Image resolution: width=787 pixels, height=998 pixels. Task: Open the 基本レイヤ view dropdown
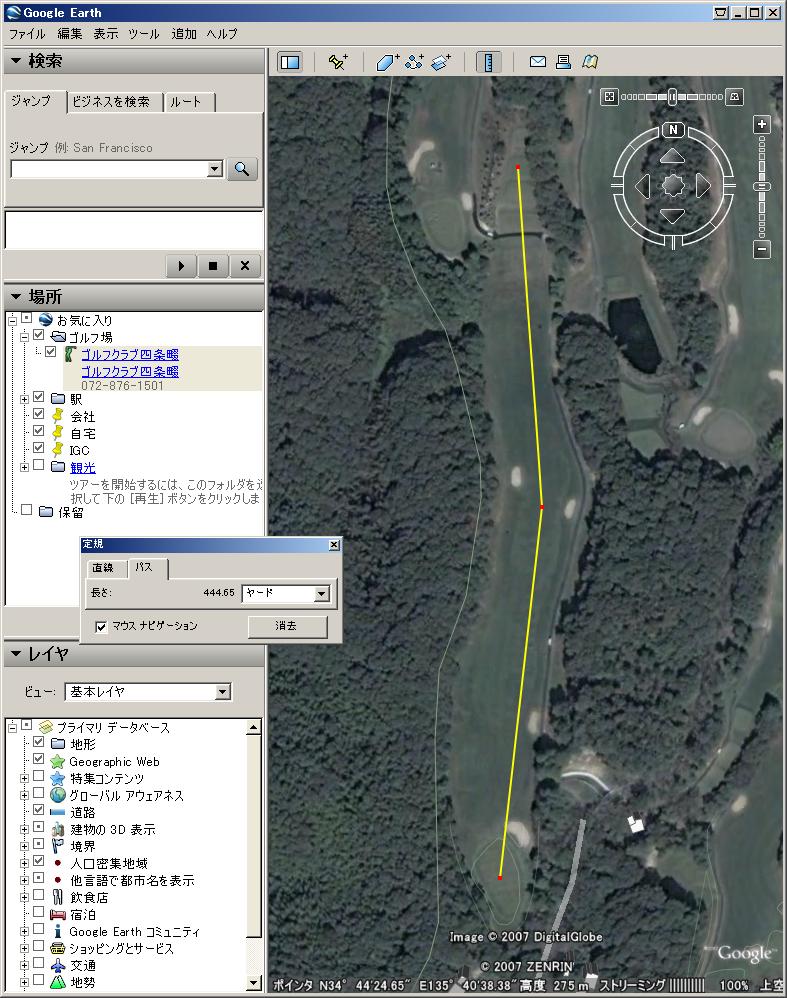[222, 692]
